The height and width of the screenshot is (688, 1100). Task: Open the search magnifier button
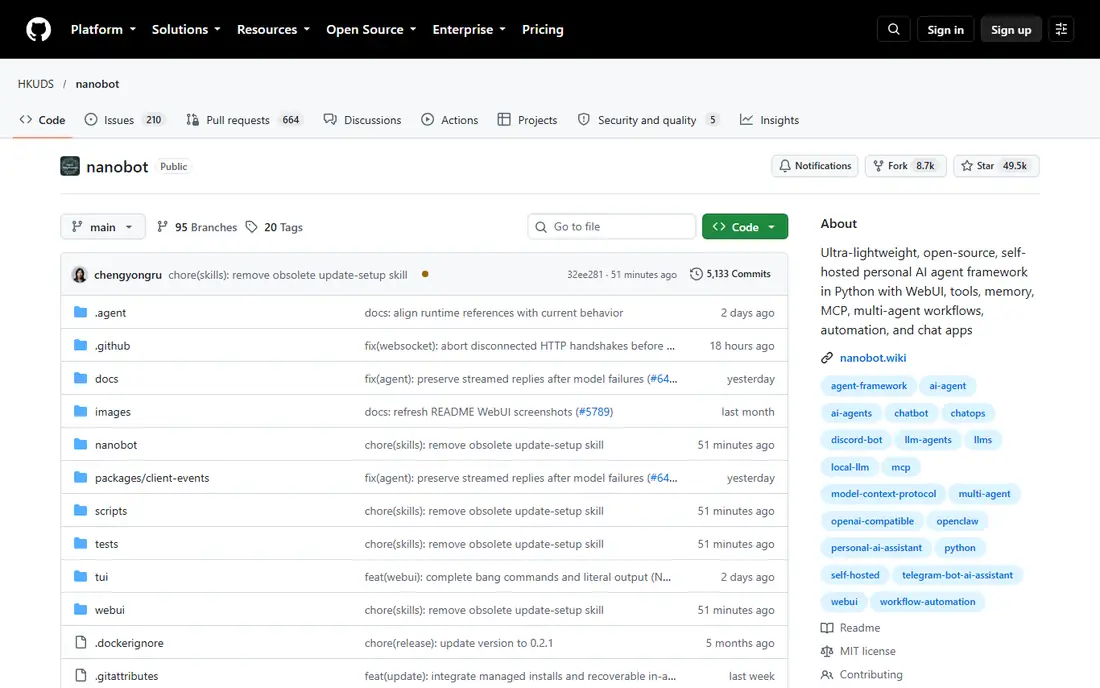[x=894, y=29]
